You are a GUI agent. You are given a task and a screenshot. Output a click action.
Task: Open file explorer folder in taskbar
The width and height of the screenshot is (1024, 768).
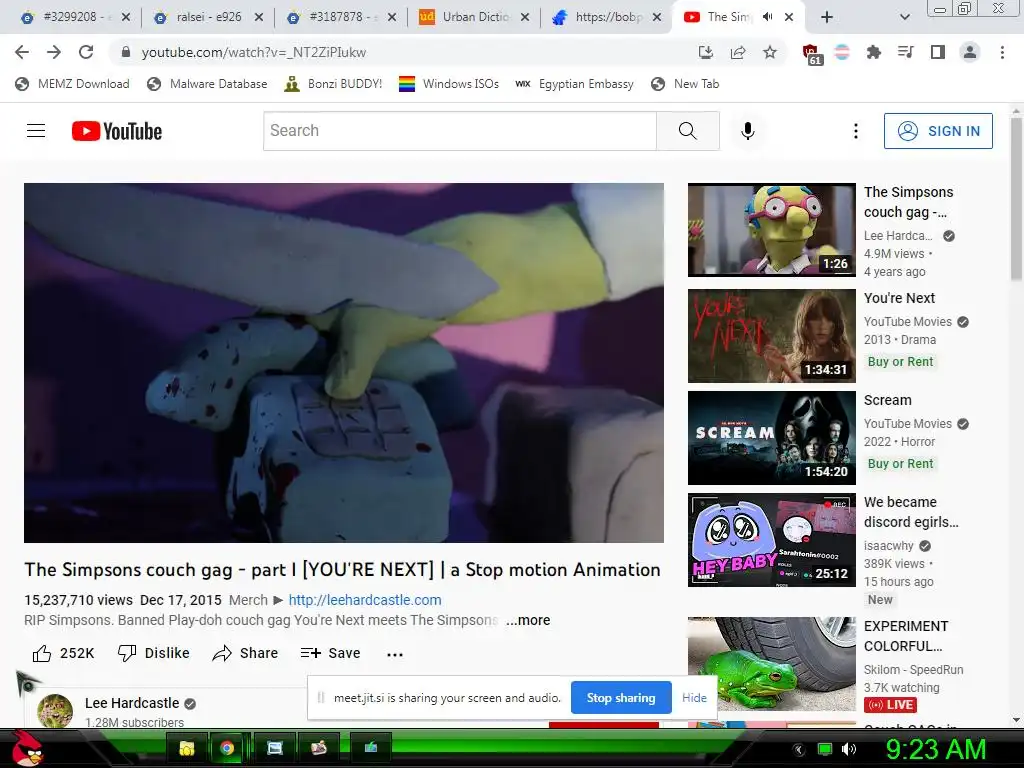click(187, 748)
